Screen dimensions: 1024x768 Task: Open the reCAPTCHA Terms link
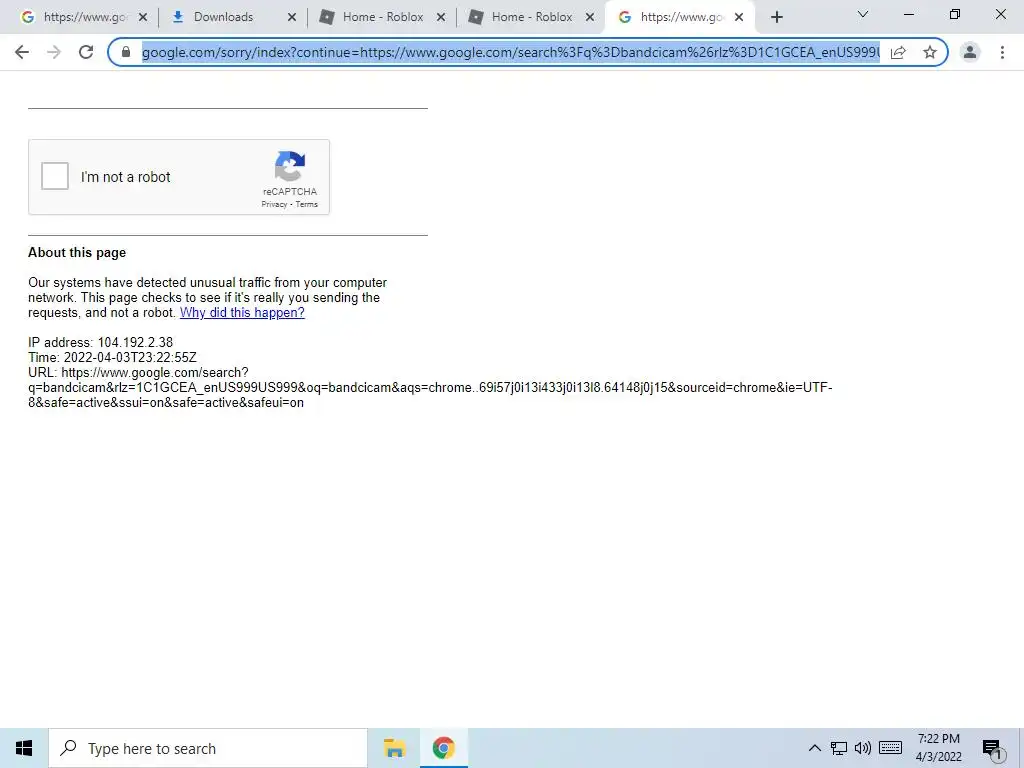[306, 204]
